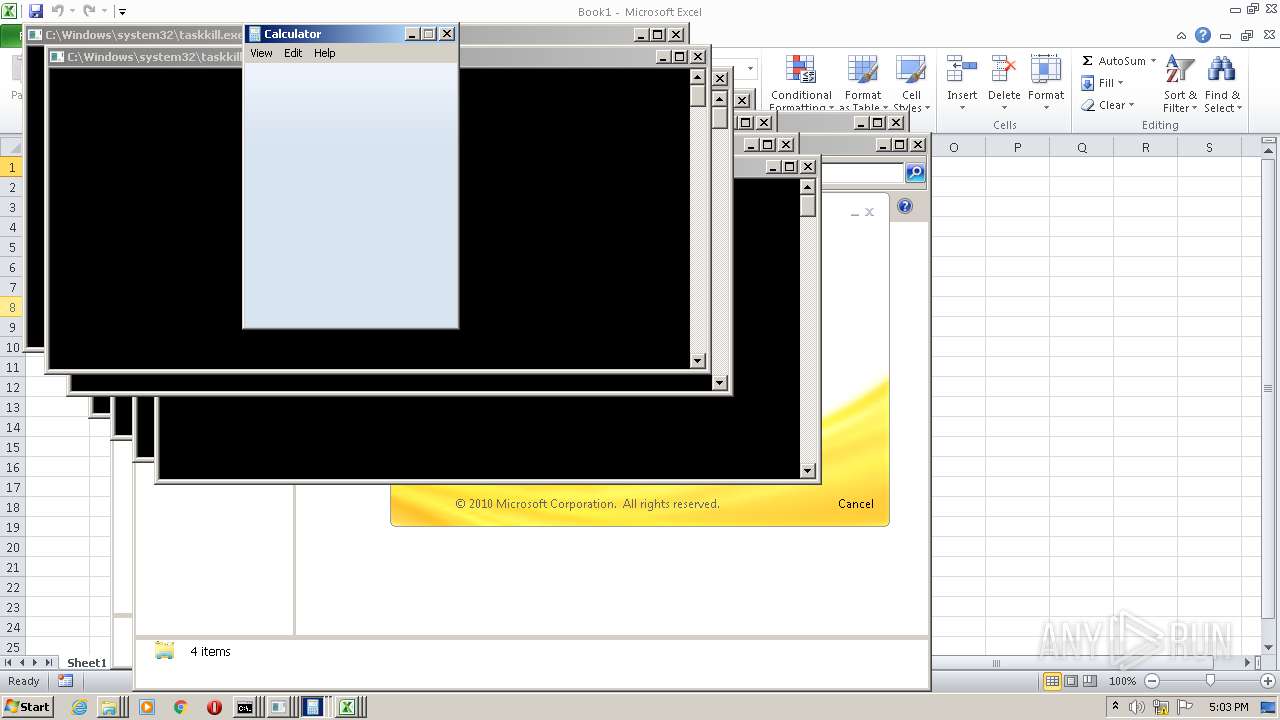Open Opera from taskbar

tap(214, 707)
